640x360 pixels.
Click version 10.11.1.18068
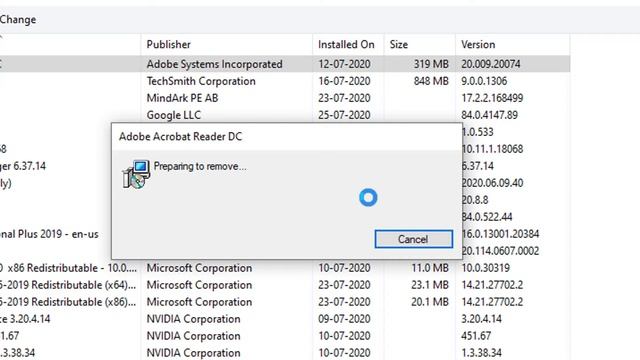pos(493,149)
